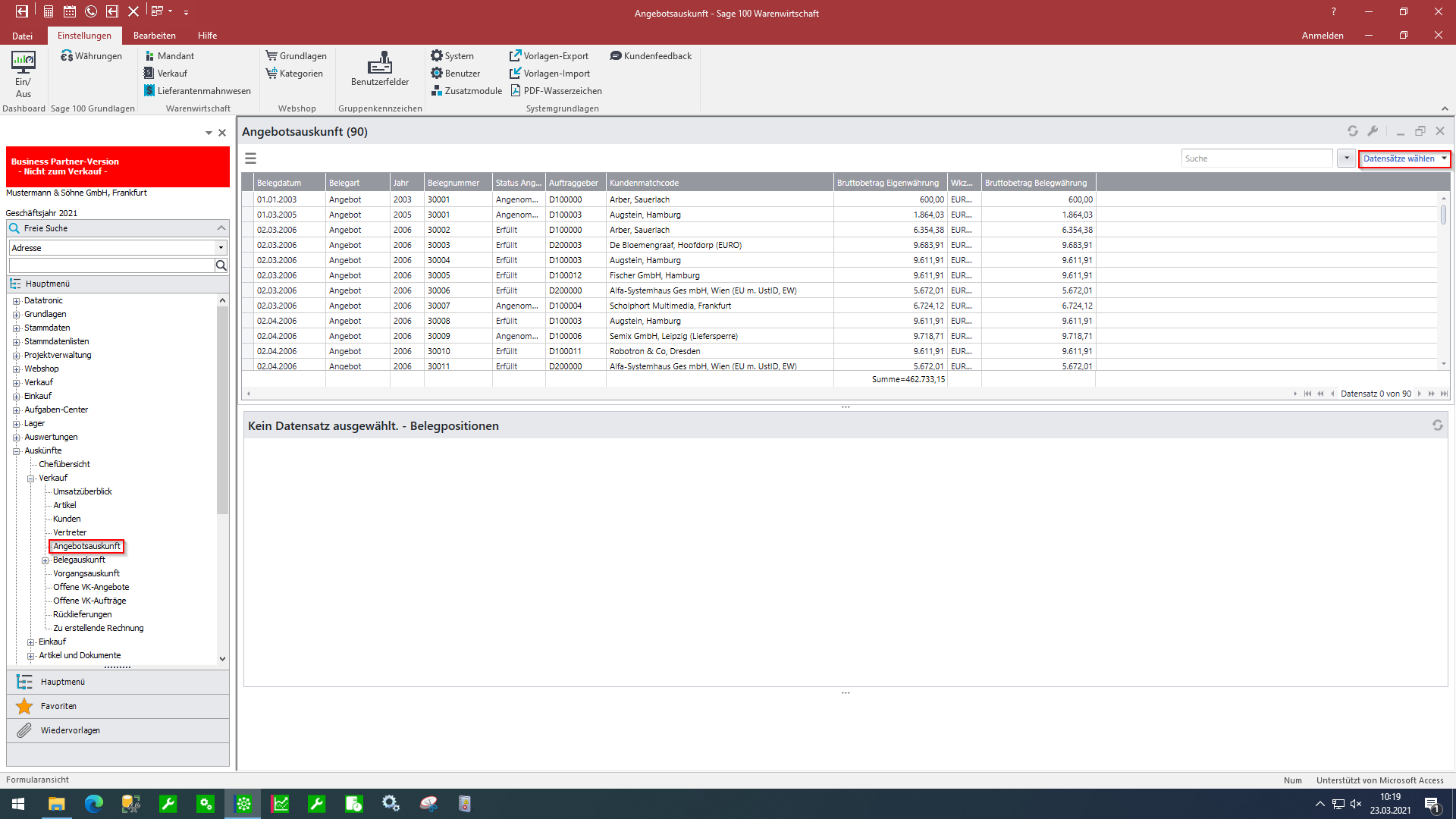This screenshot has height=819, width=1456.
Task: Open calculator from quick access toolbar
Action: click(48, 11)
